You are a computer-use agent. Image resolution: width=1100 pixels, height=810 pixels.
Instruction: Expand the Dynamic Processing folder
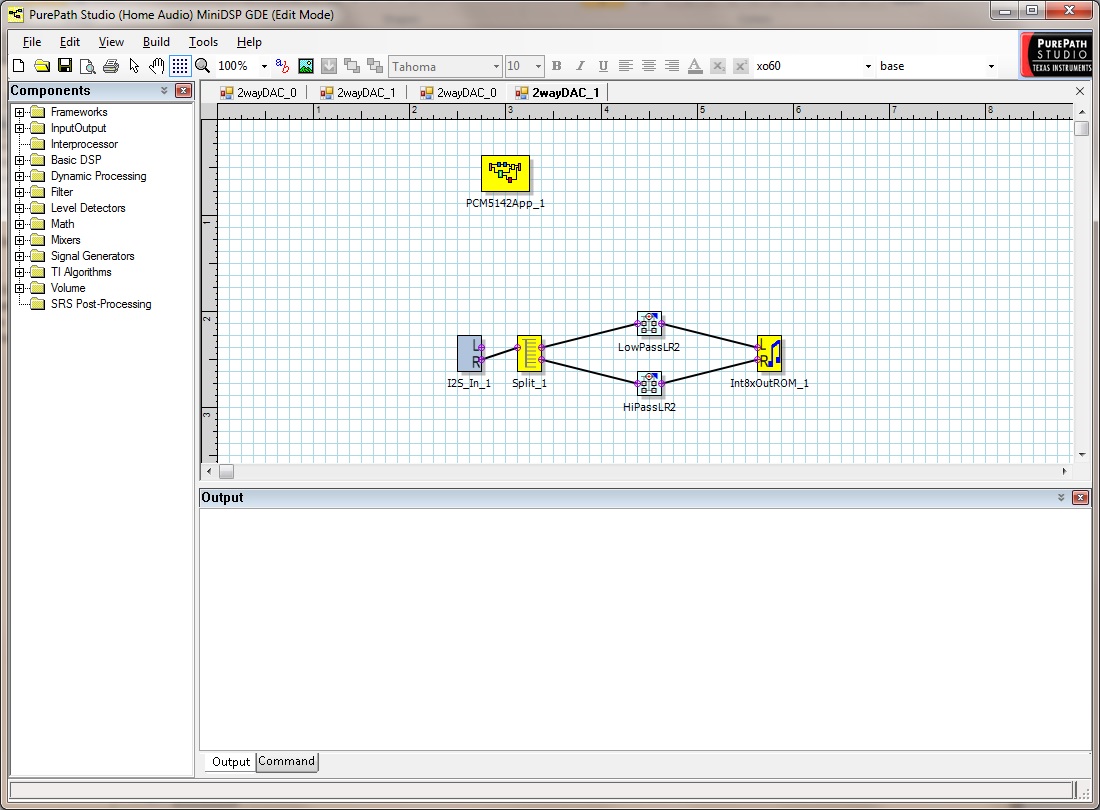pyautogui.click(x=20, y=176)
